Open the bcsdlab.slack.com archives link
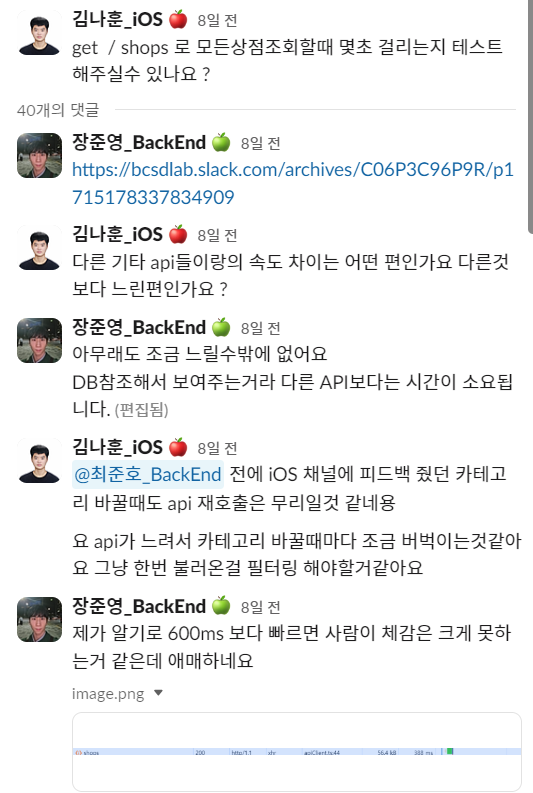 coord(293,183)
